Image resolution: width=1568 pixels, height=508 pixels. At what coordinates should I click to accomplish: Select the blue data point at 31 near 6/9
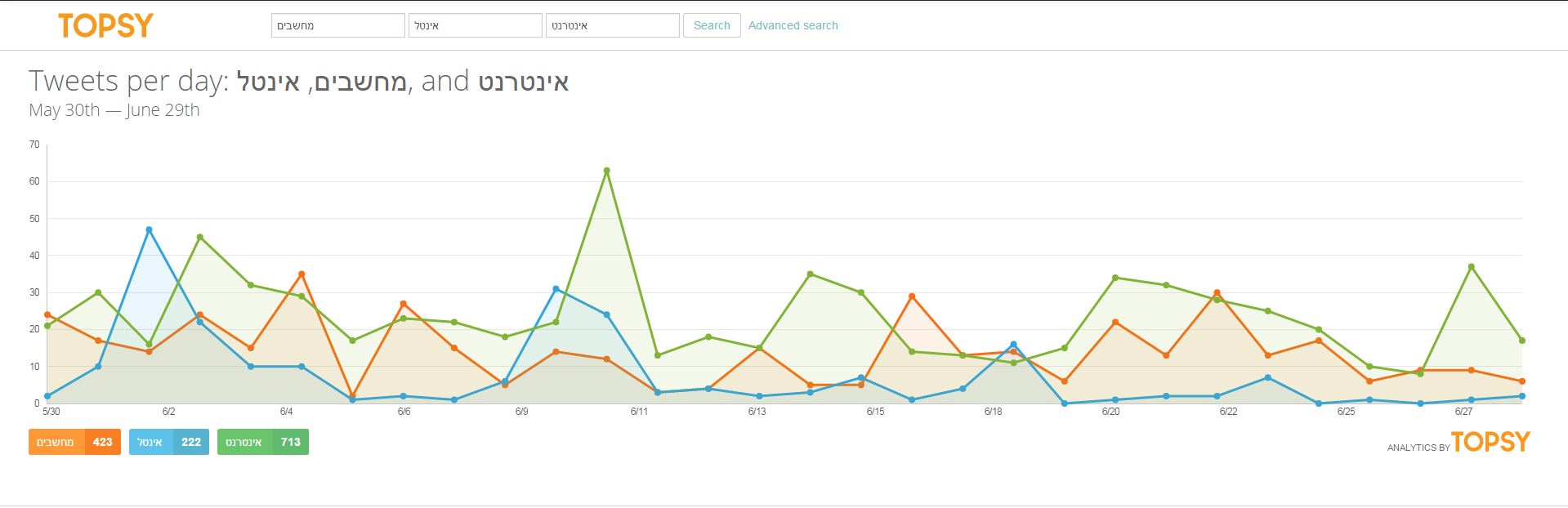(x=556, y=289)
